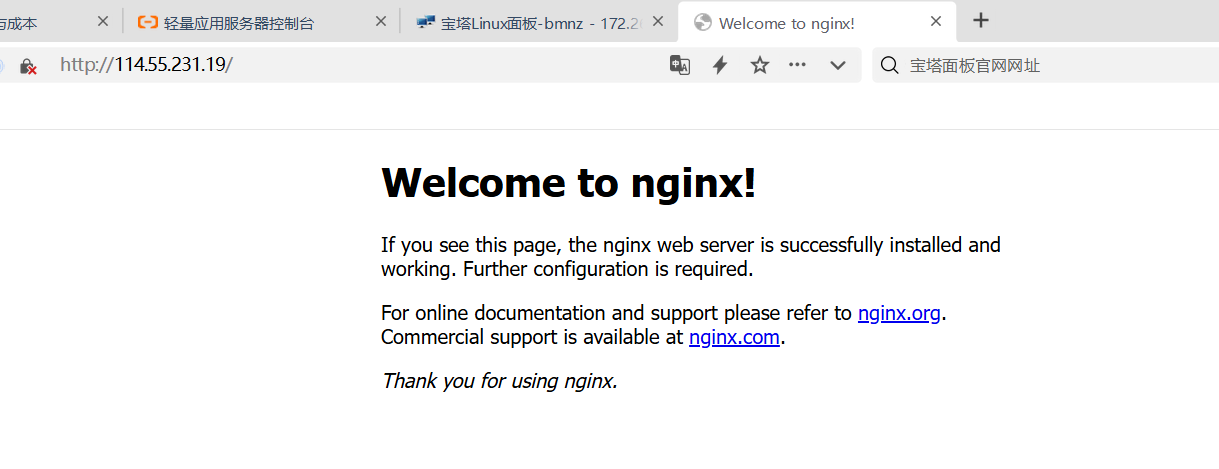Focus the search box 宝塔面板官网网址
Screen dimensions: 1219x469
point(1045,65)
